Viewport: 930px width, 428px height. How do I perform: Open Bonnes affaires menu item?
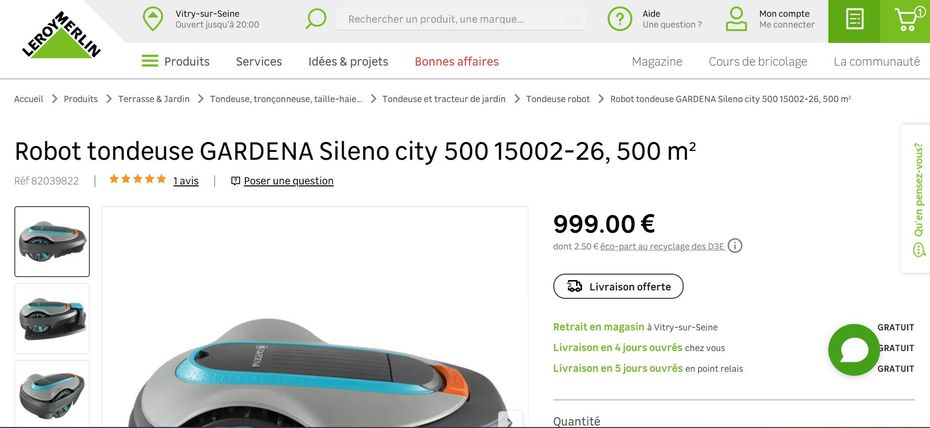pos(457,61)
